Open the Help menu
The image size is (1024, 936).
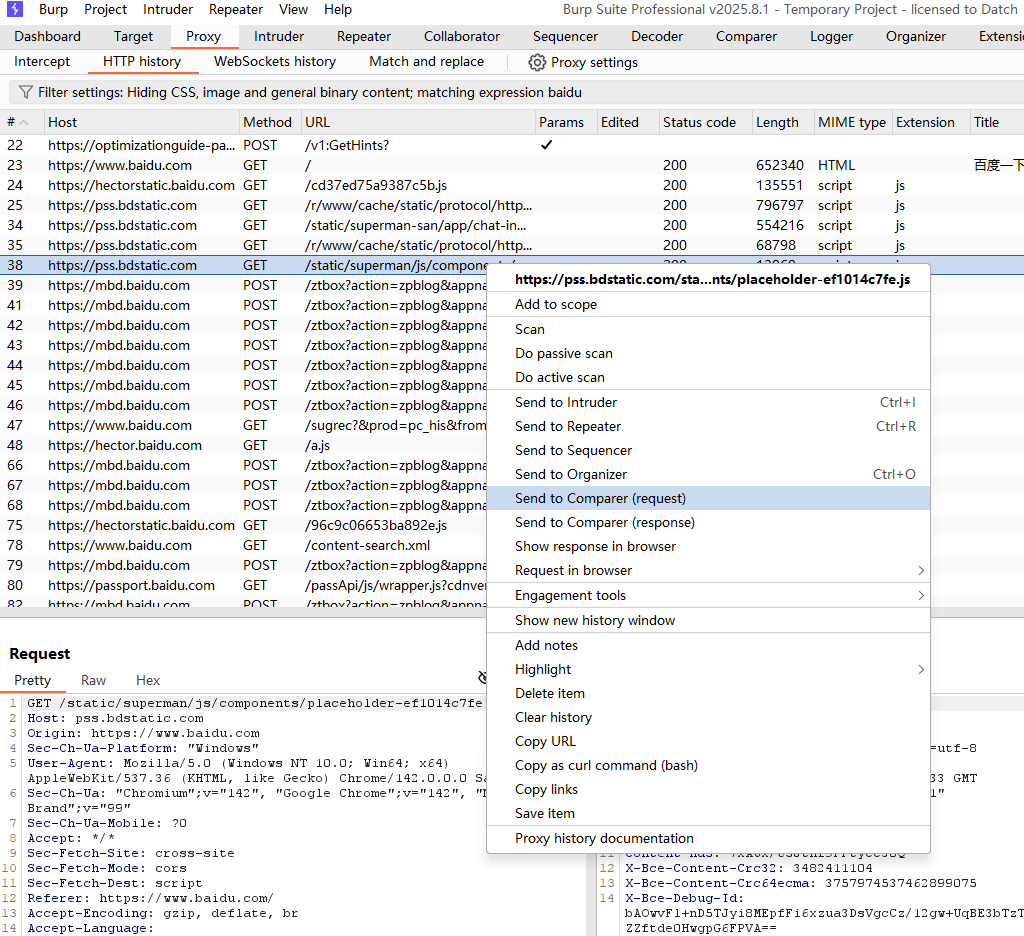tap(338, 10)
